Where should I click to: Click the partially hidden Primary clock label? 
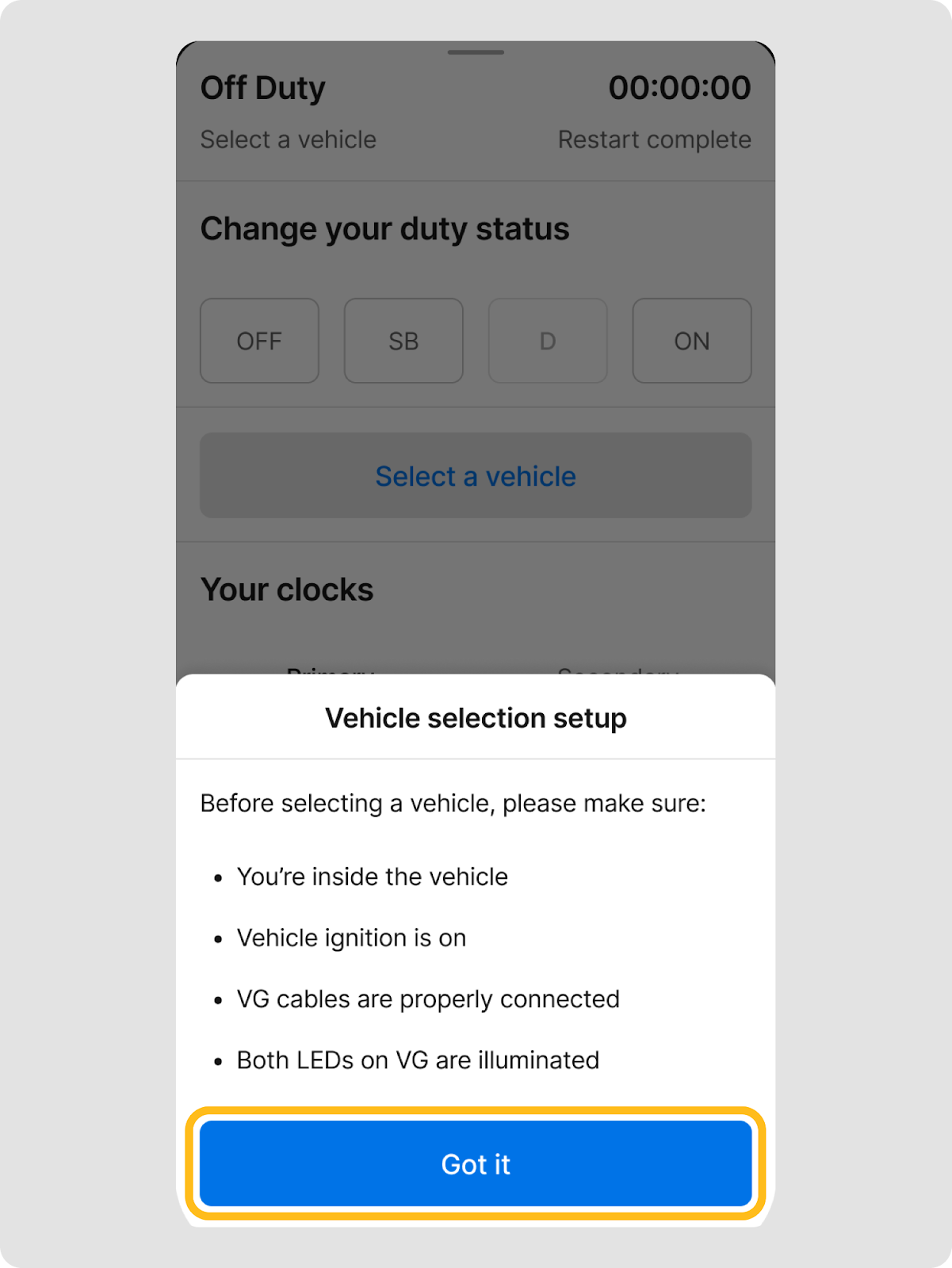coord(330,670)
